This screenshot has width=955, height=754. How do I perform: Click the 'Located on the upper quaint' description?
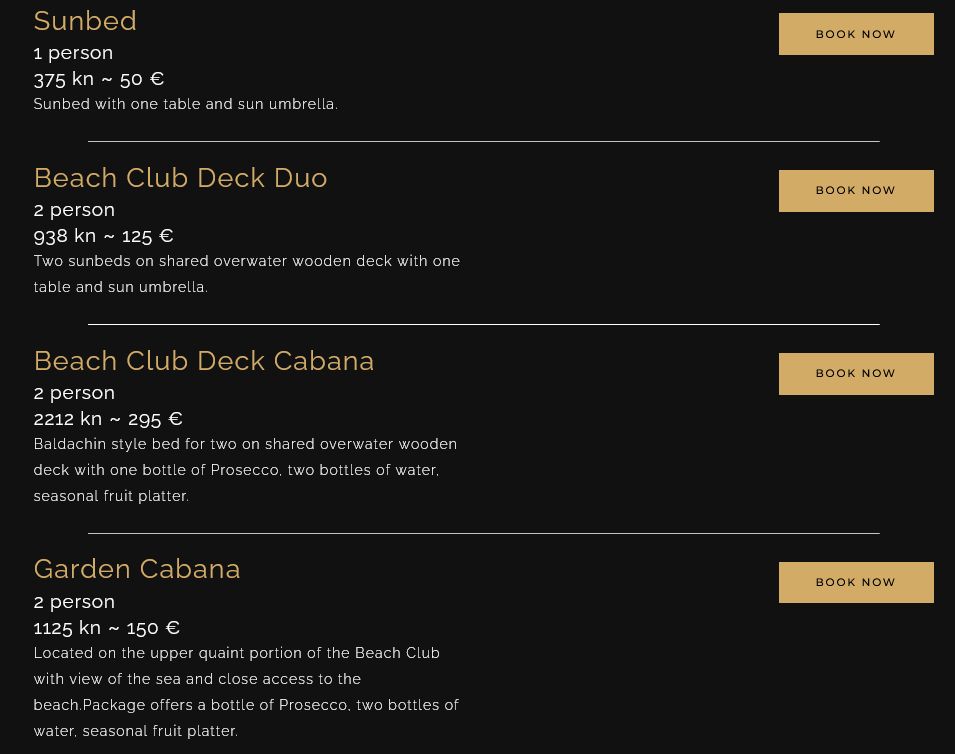coord(246,692)
